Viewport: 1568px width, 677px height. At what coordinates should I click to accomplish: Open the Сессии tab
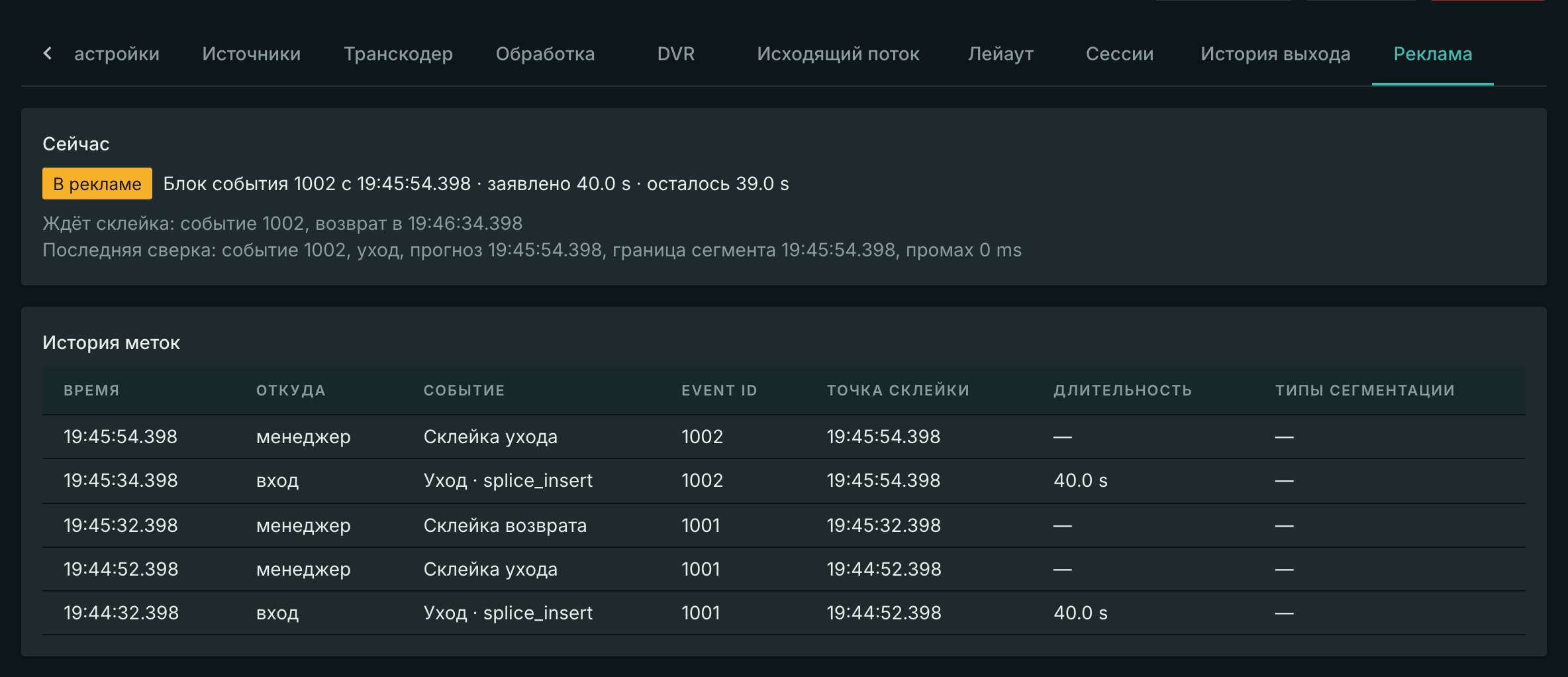pyautogui.click(x=1119, y=54)
